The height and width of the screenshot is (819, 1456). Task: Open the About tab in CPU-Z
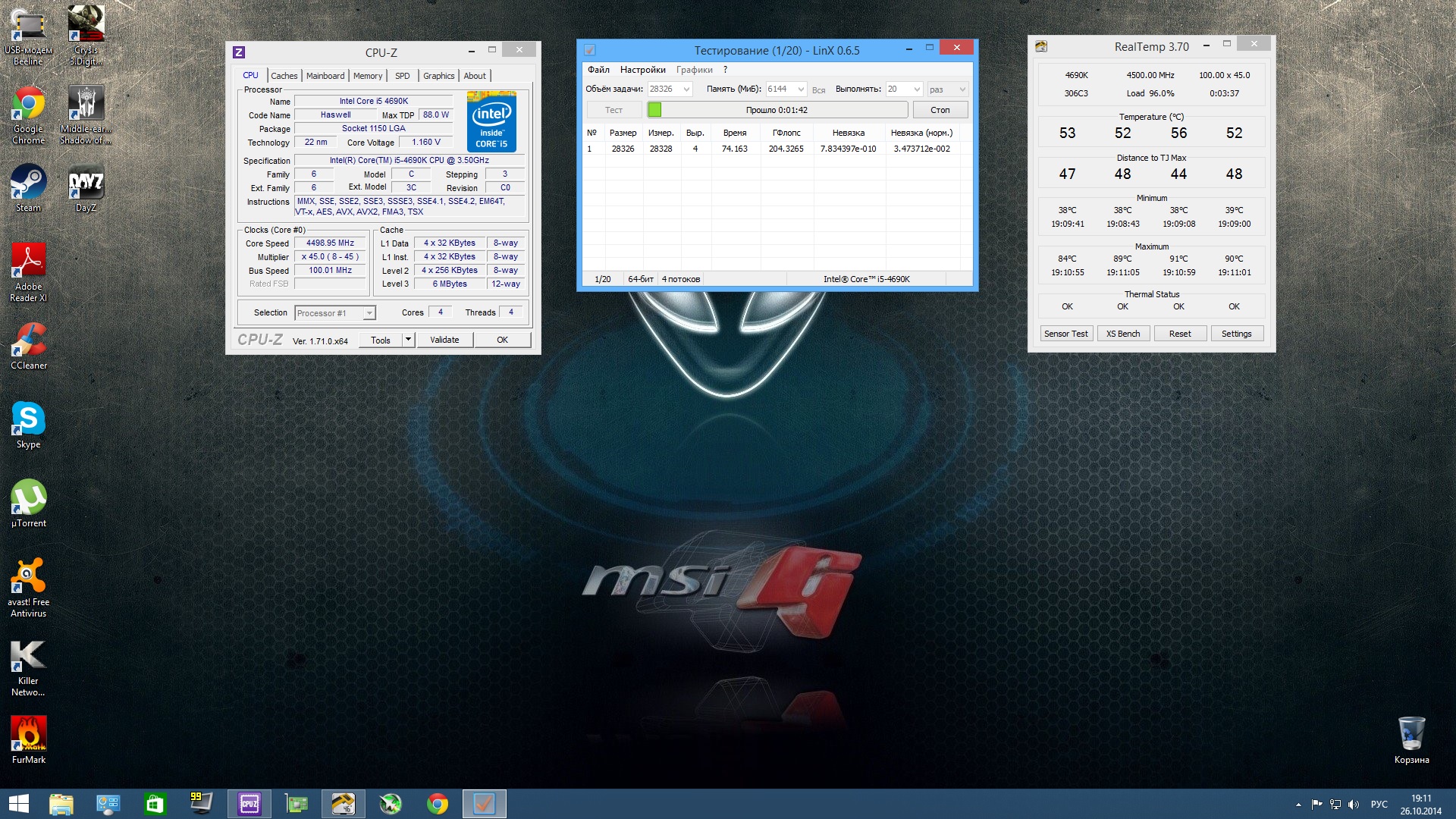(475, 76)
